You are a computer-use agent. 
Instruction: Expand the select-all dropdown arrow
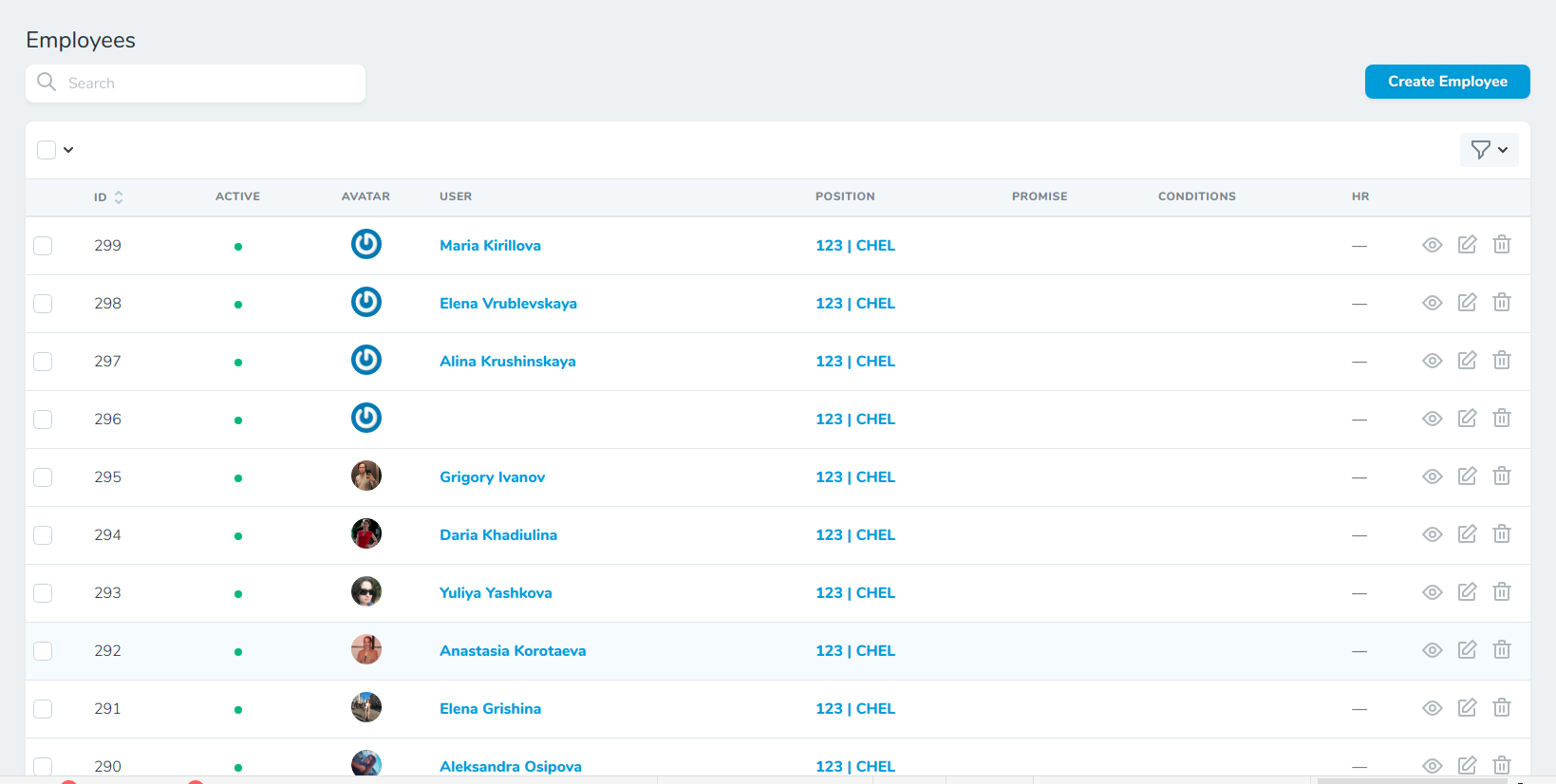click(x=68, y=150)
